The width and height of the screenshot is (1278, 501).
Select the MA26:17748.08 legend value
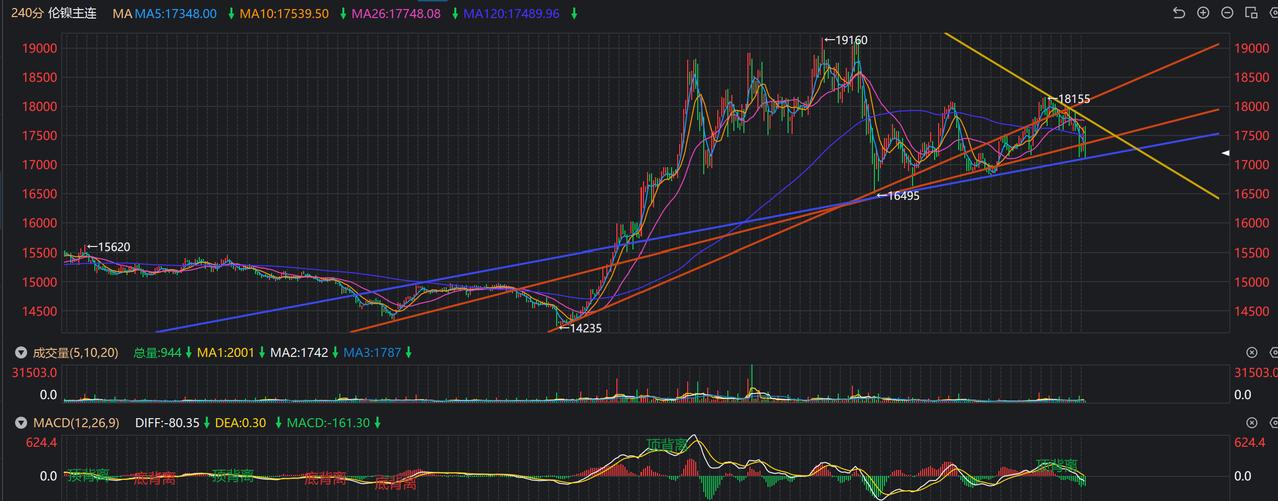396,14
